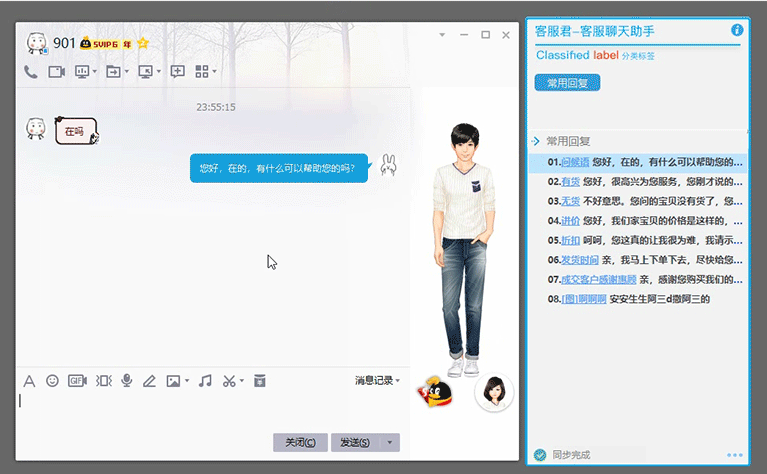Select quick reply 01 问候语
This screenshot has width=767, height=474.
[x=638, y=162]
